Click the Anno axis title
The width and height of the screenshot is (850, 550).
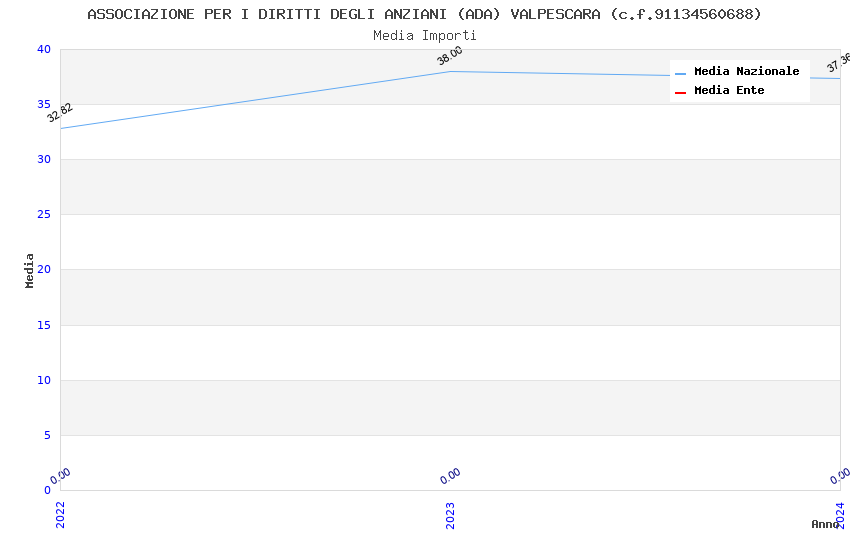825,524
